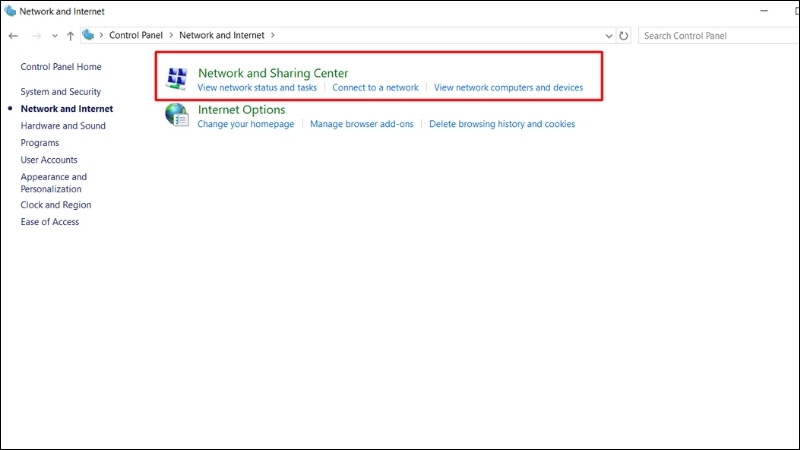The height and width of the screenshot is (450, 800).
Task: Minimize the Network and Internet window
Action: [x=764, y=11]
